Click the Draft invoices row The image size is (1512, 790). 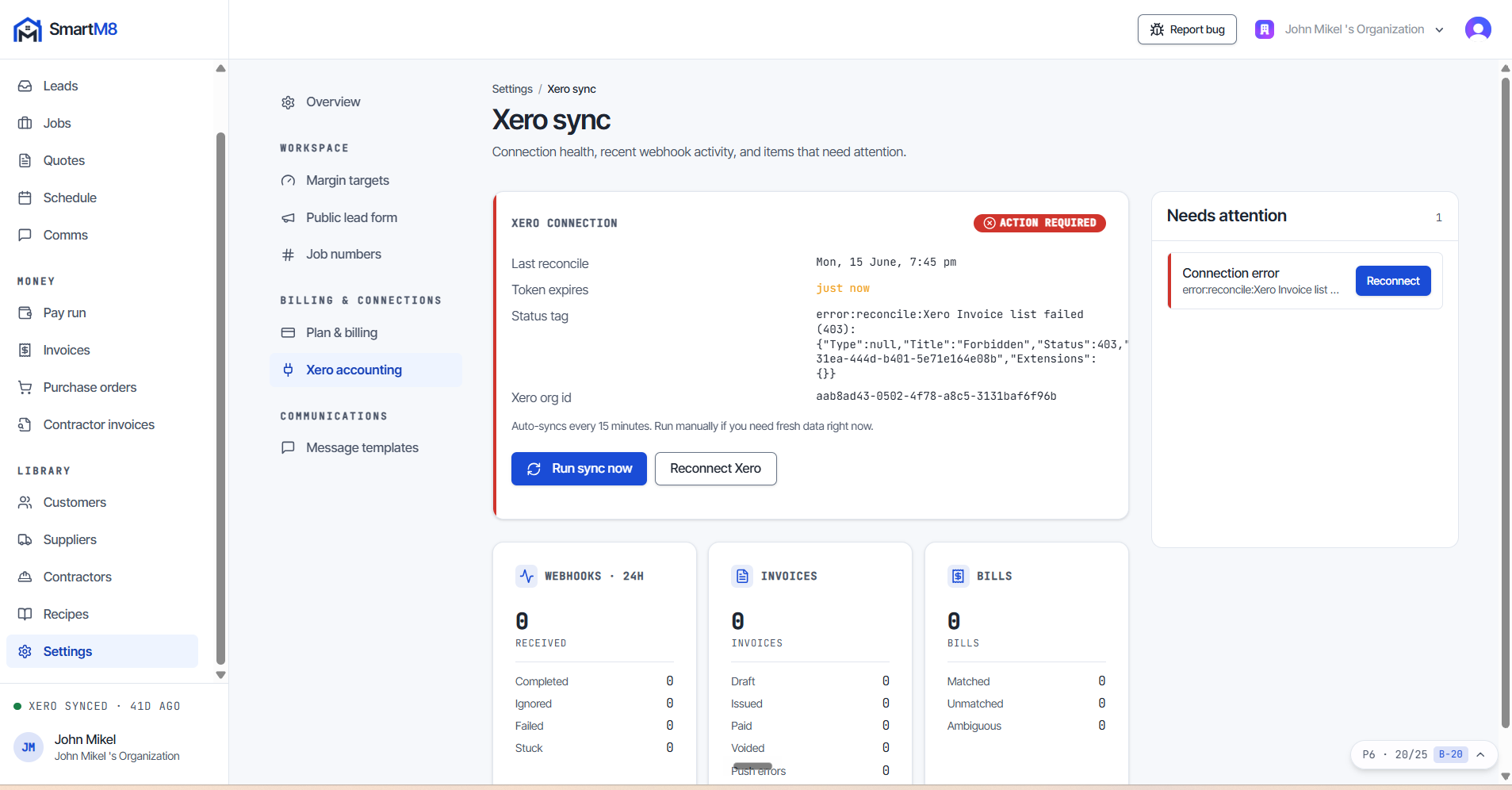tap(810, 681)
